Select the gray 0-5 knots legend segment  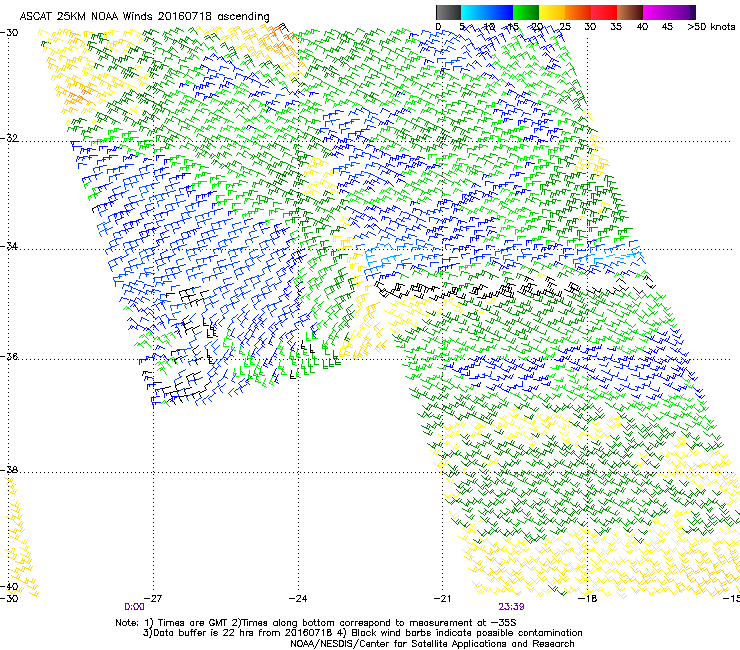[448, 12]
